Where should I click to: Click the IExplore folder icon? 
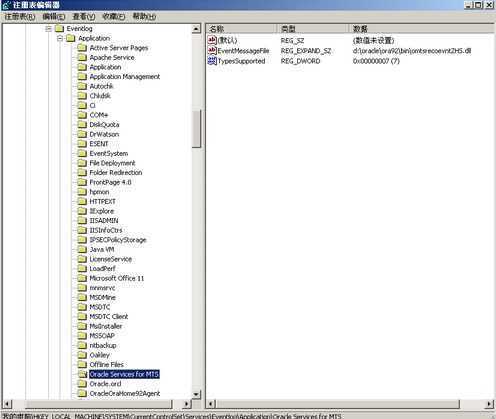(x=82, y=211)
